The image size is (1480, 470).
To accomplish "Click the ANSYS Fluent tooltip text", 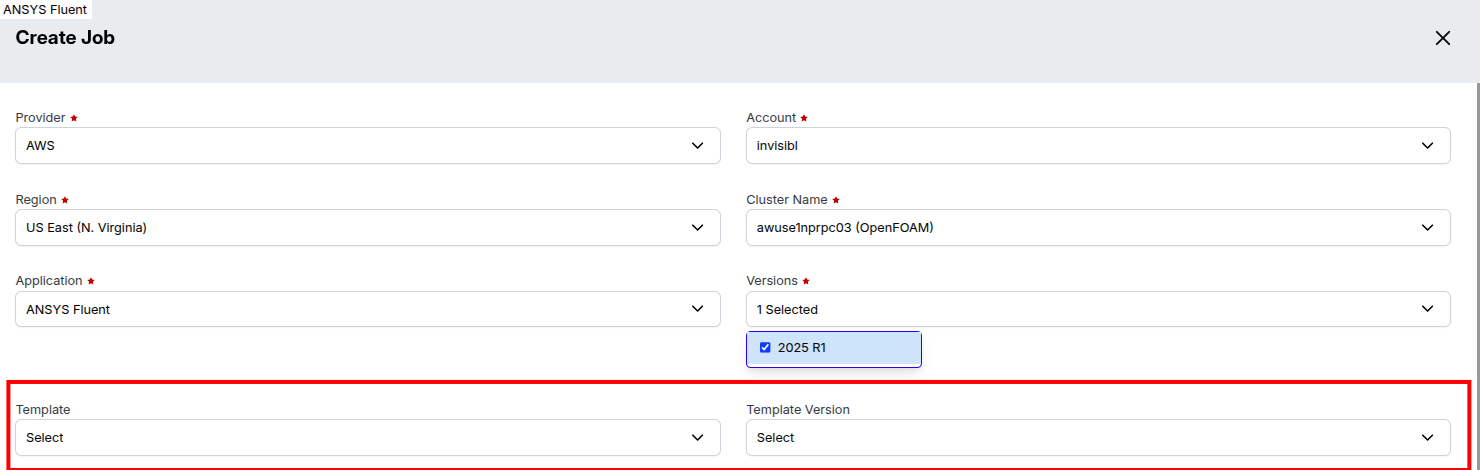I will [x=46, y=9].
